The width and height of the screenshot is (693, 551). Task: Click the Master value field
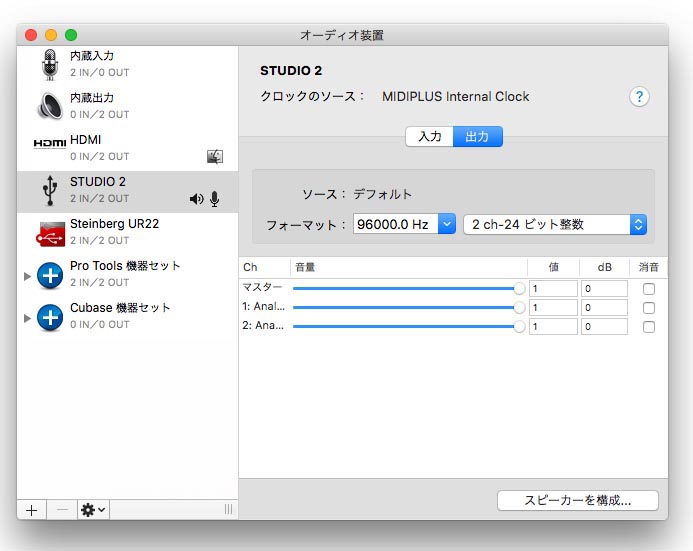(x=553, y=289)
